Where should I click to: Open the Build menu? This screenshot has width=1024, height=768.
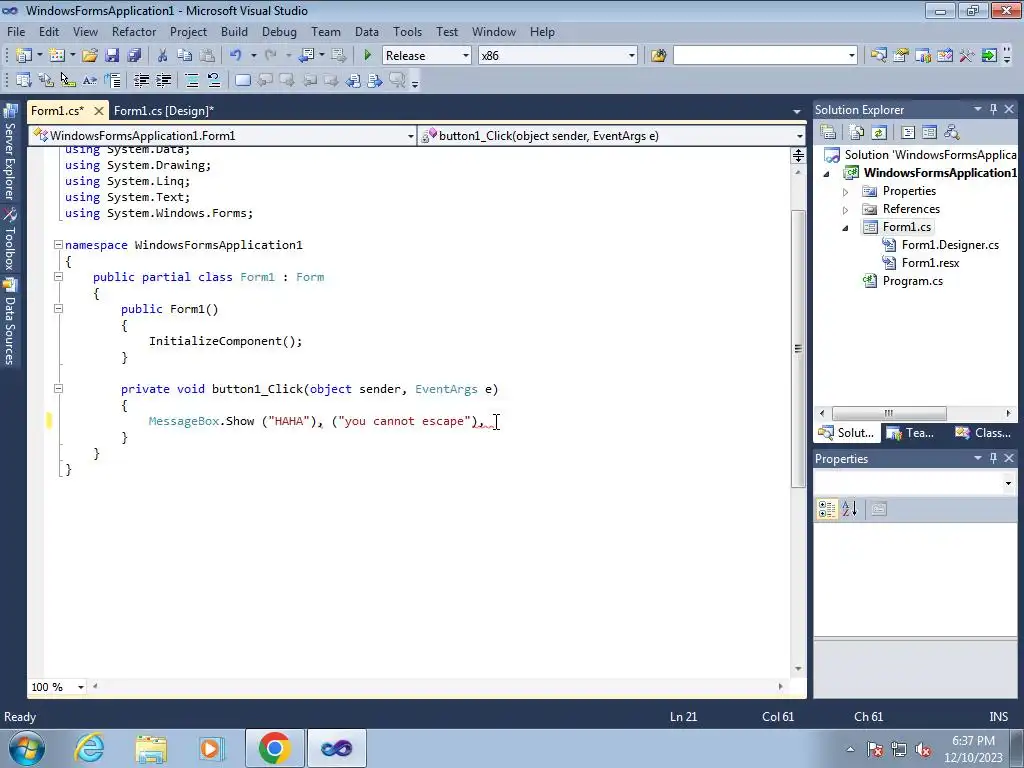pos(234,31)
